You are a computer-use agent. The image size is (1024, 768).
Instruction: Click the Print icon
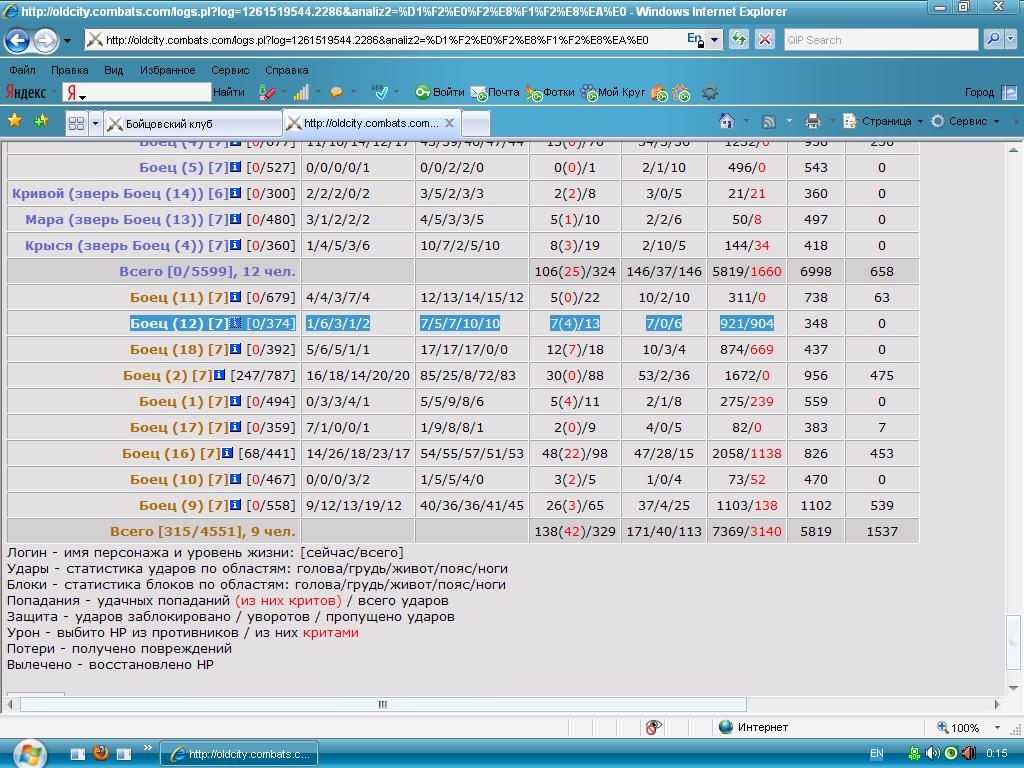pos(813,121)
